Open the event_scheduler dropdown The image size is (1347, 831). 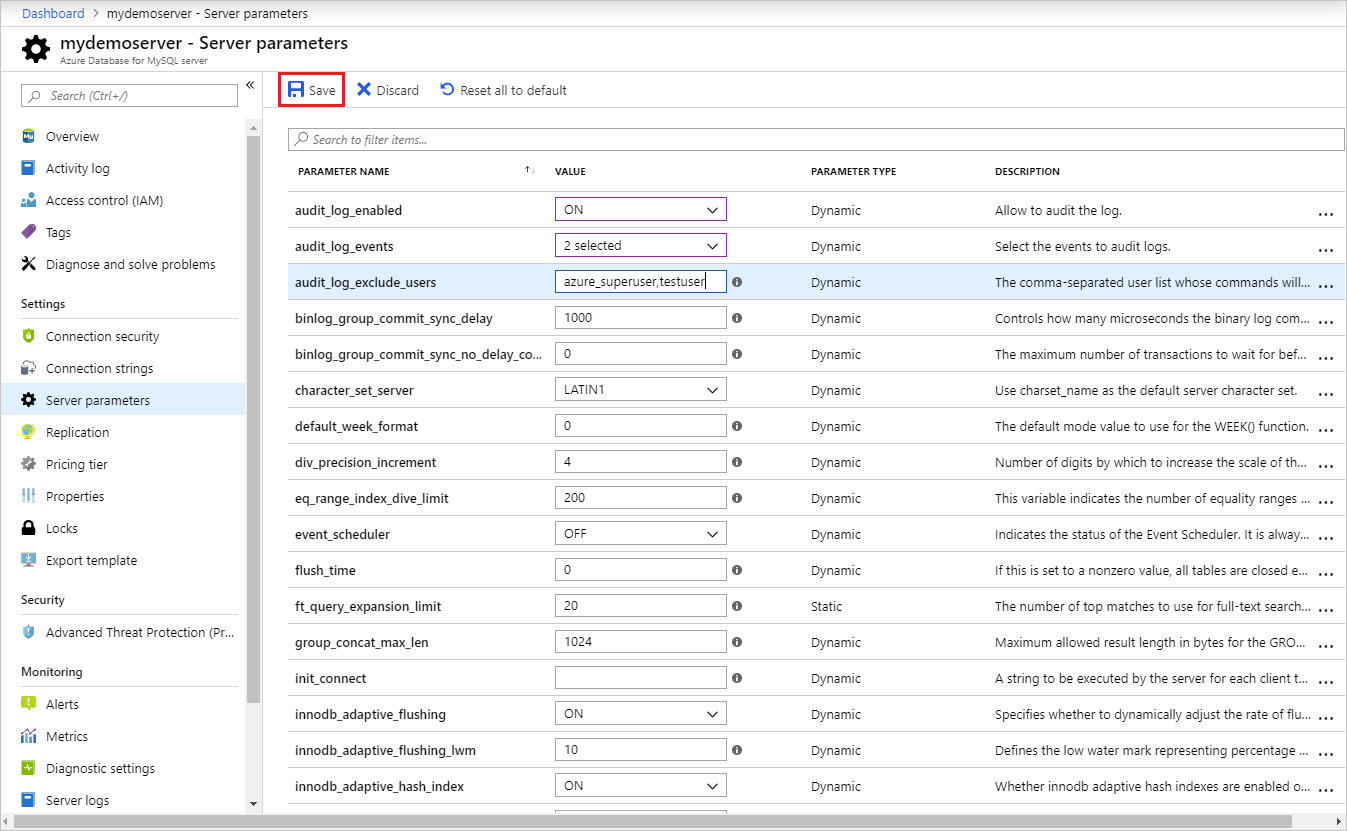coord(641,534)
